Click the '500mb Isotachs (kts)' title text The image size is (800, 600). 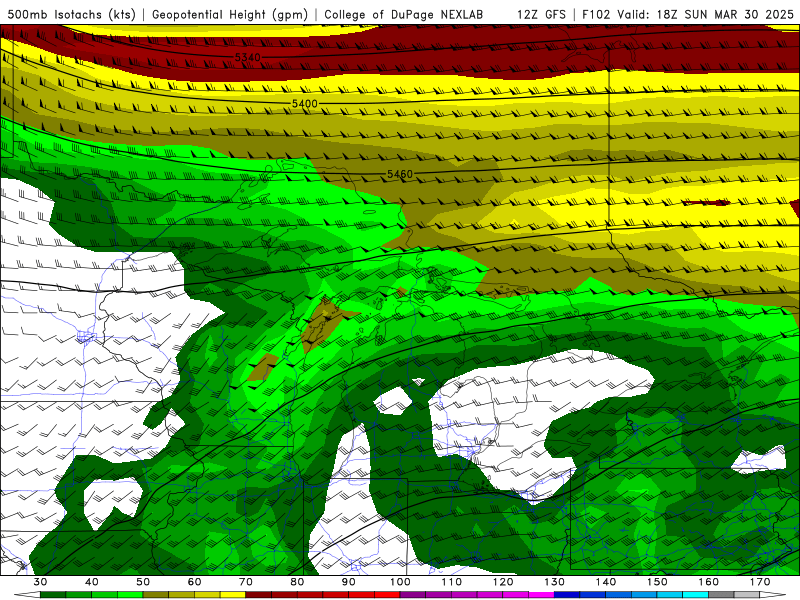pos(71,15)
